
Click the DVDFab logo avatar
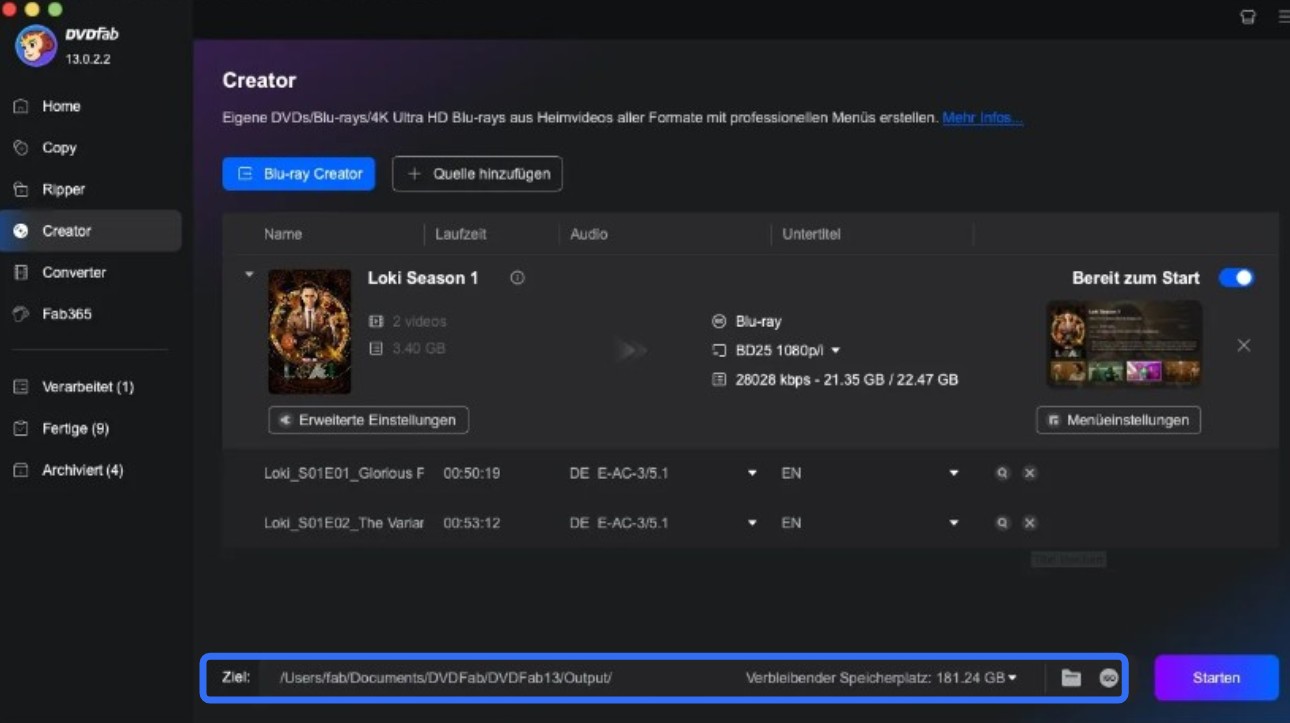(36, 46)
